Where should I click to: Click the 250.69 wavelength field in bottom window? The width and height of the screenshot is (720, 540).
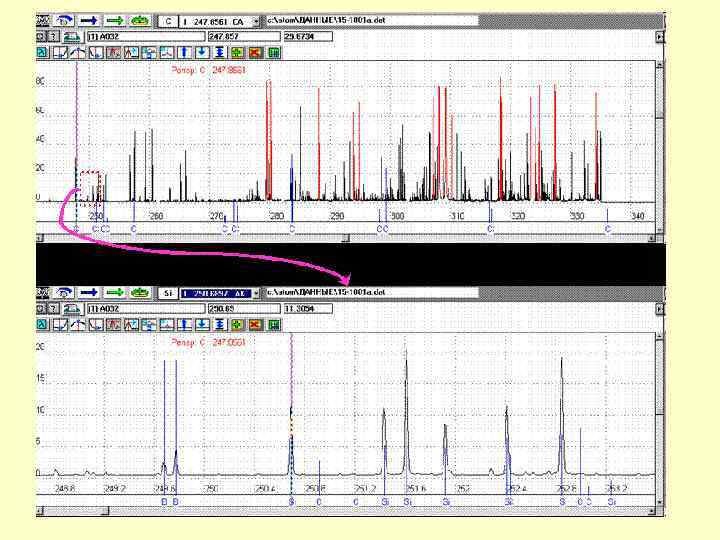tap(242, 309)
